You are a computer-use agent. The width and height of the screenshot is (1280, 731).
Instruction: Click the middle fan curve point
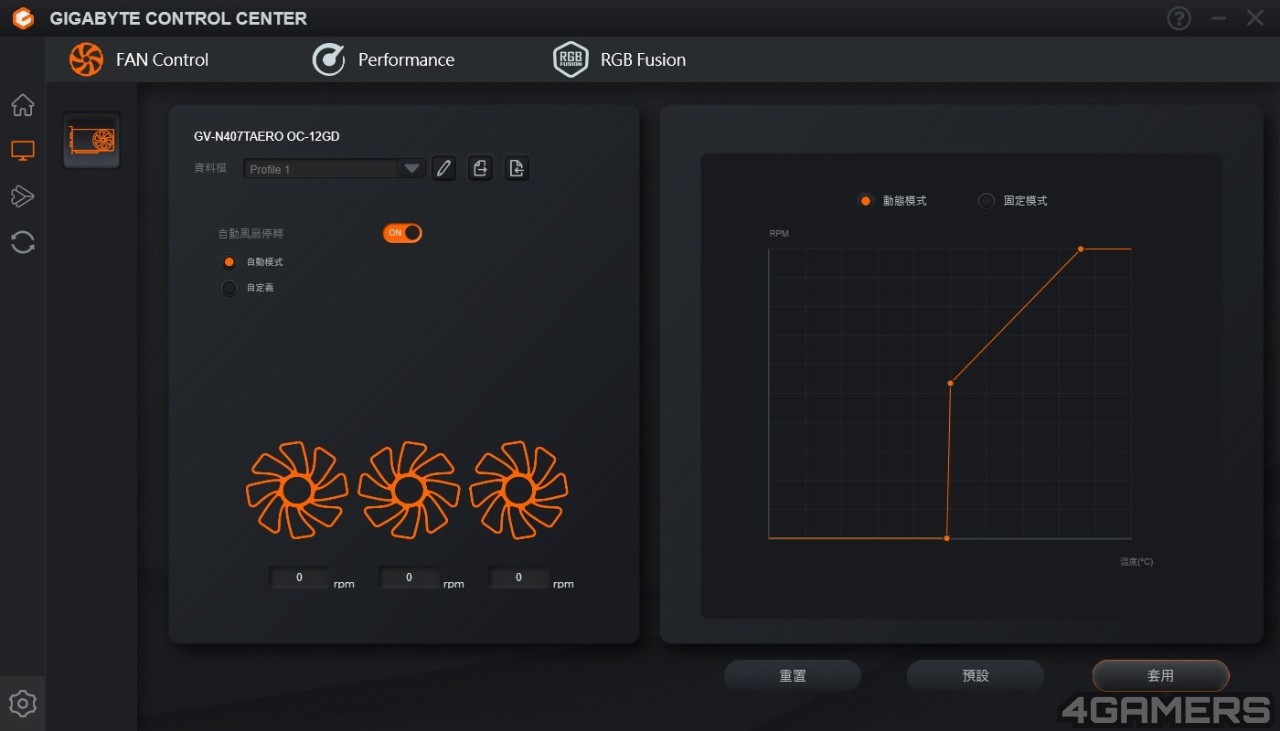tap(950, 383)
